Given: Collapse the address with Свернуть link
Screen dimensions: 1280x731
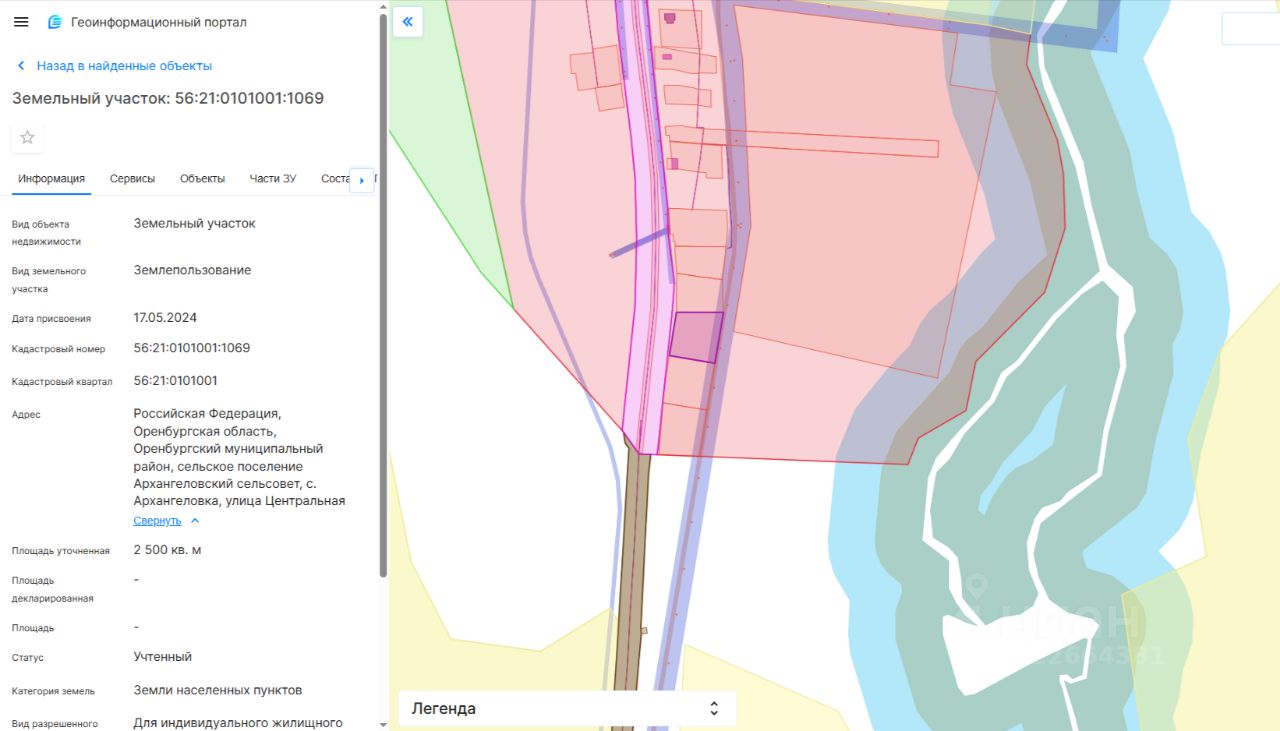Looking at the screenshot, I should point(158,521).
